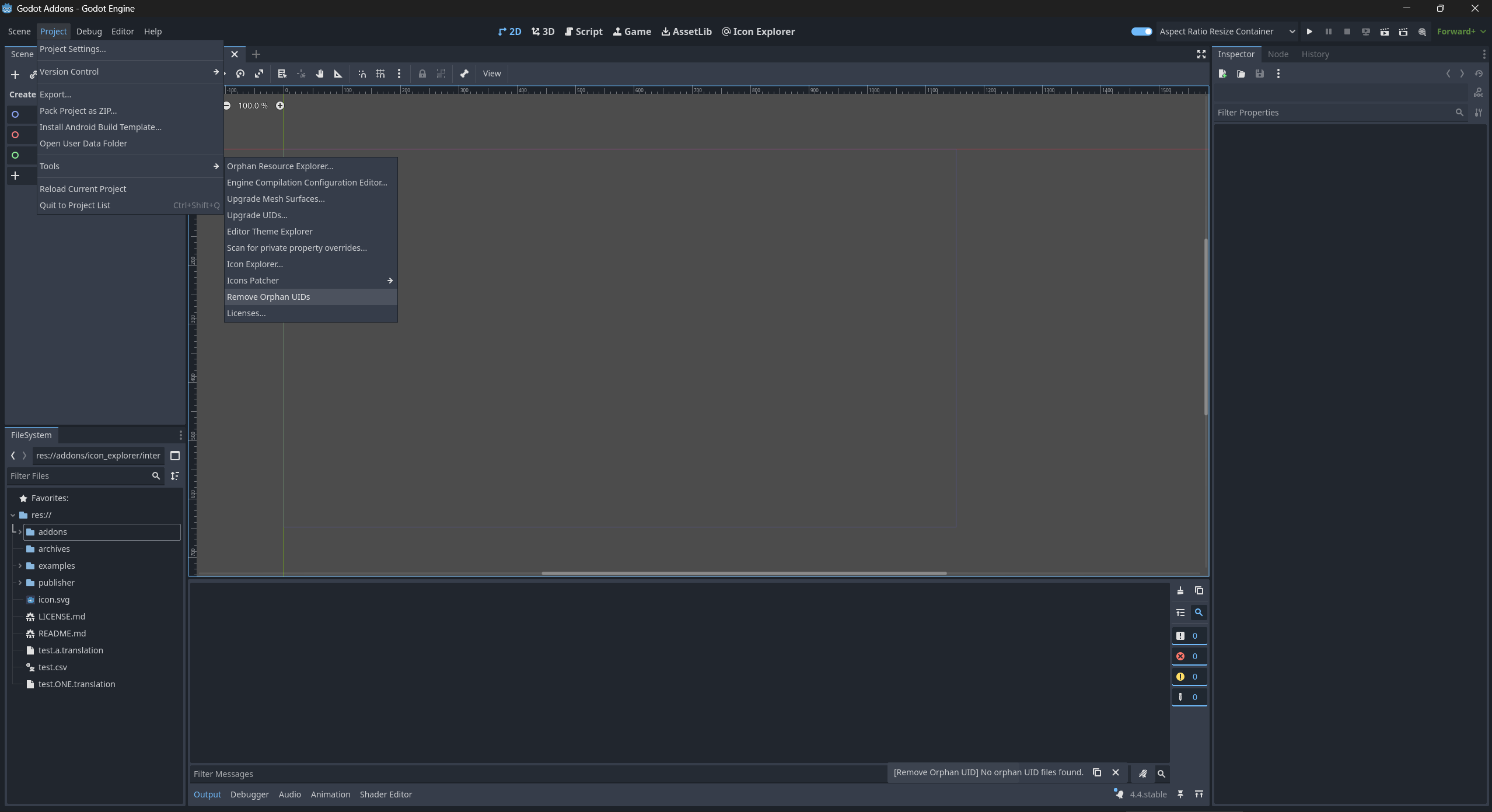
Task: Toggle FileSystem split mode icon
Action: click(x=175, y=456)
